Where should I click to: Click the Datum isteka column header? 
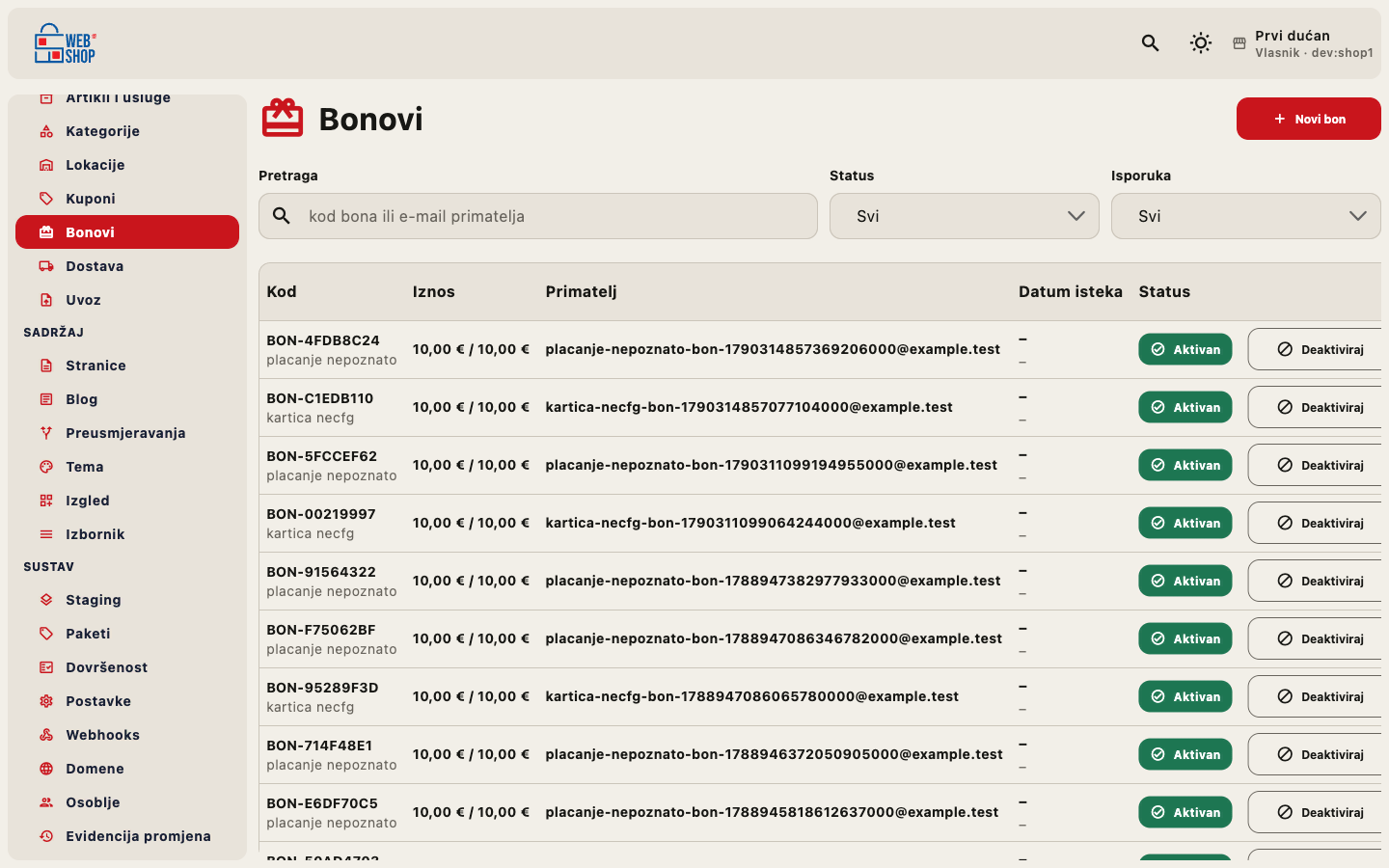coord(1071,291)
